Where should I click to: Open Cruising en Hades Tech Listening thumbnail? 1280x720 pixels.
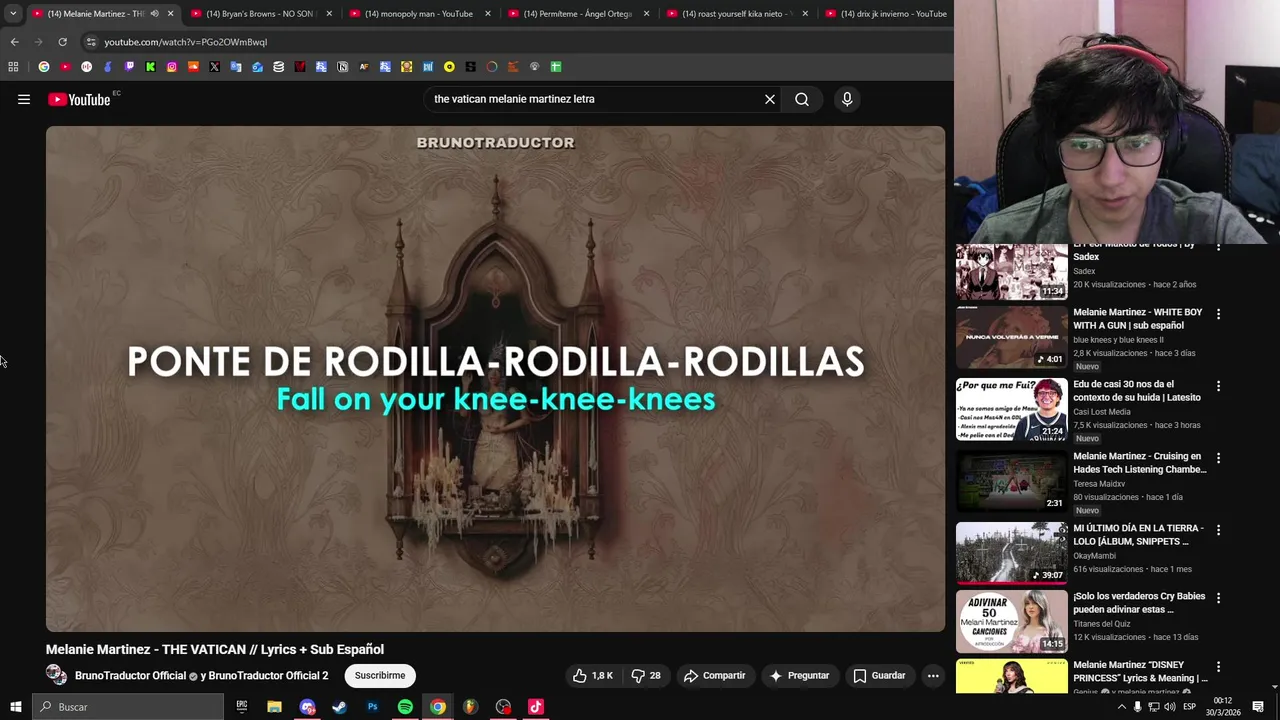[x=1011, y=482]
